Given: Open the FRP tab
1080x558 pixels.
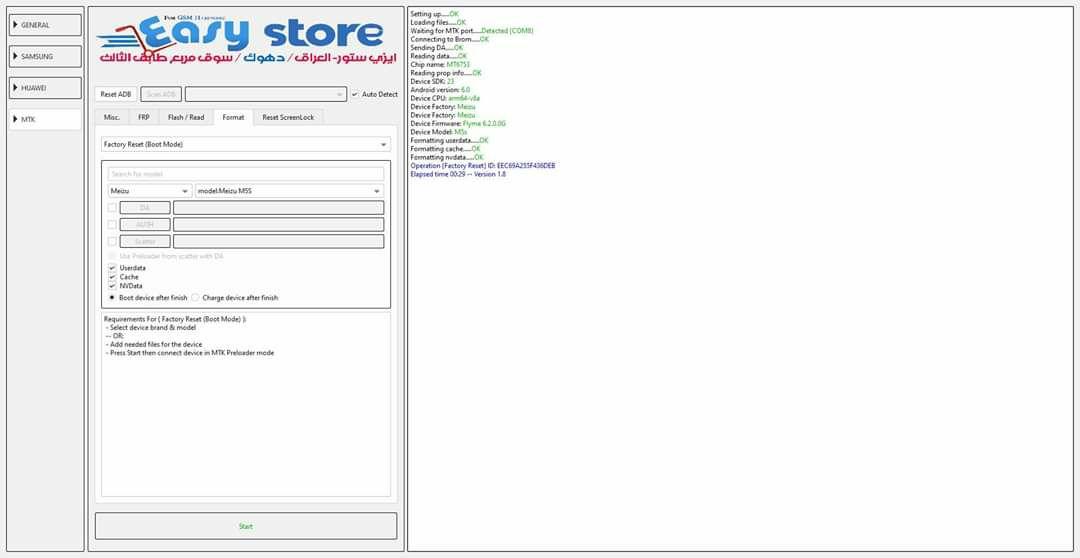Looking at the screenshot, I should (144, 117).
